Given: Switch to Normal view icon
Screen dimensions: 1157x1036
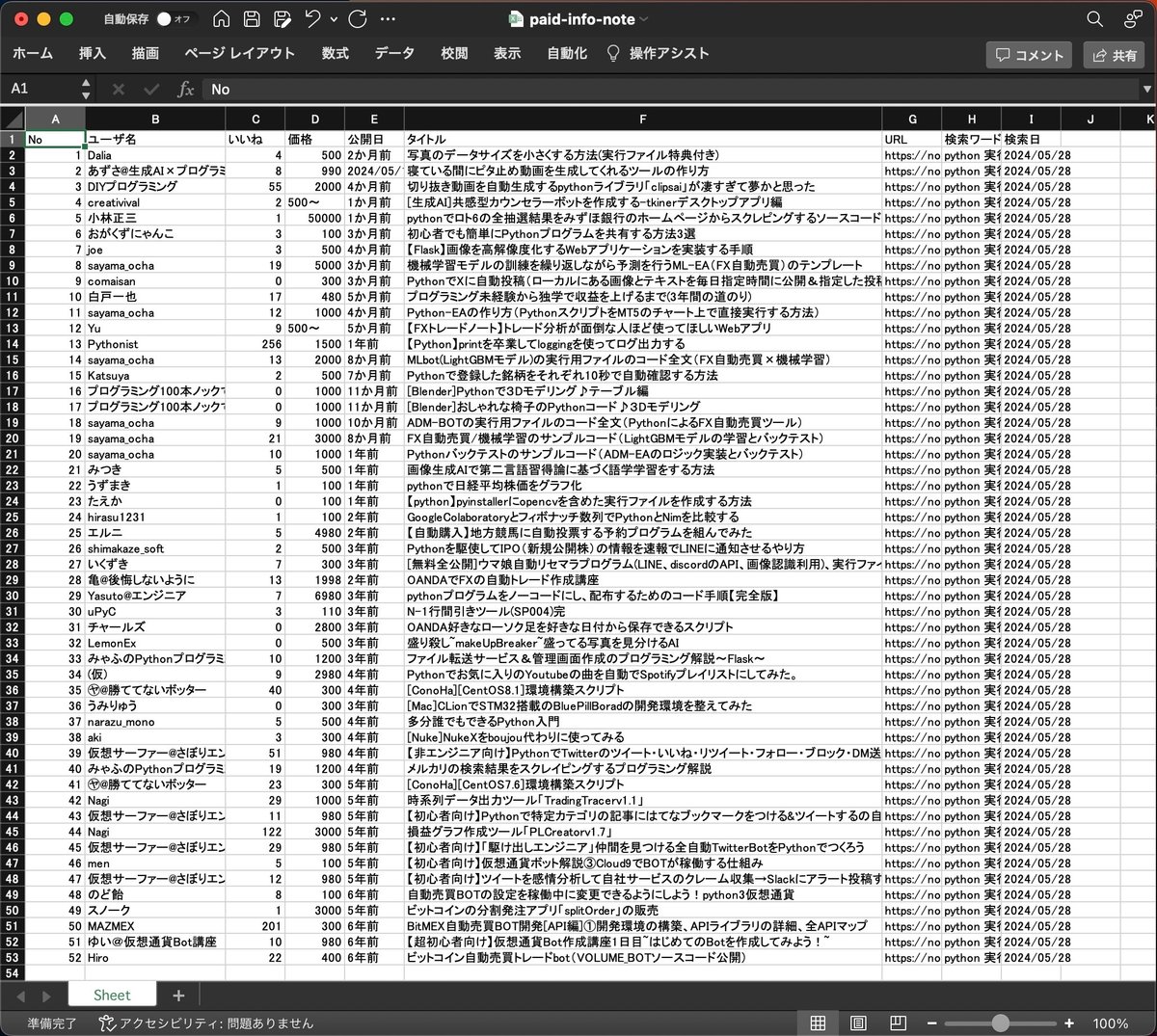Looking at the screenshot, I should pyautogui.click(x=818, y=1023).
